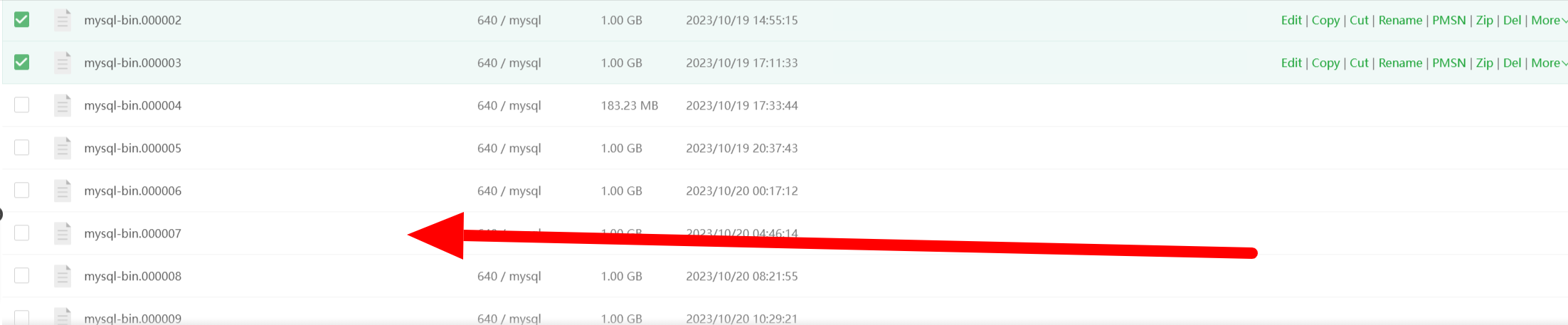The width and height of the screenshot is (1568, 325).
Task: Click file icon for mysql-bin.000007
Action: 63,233
